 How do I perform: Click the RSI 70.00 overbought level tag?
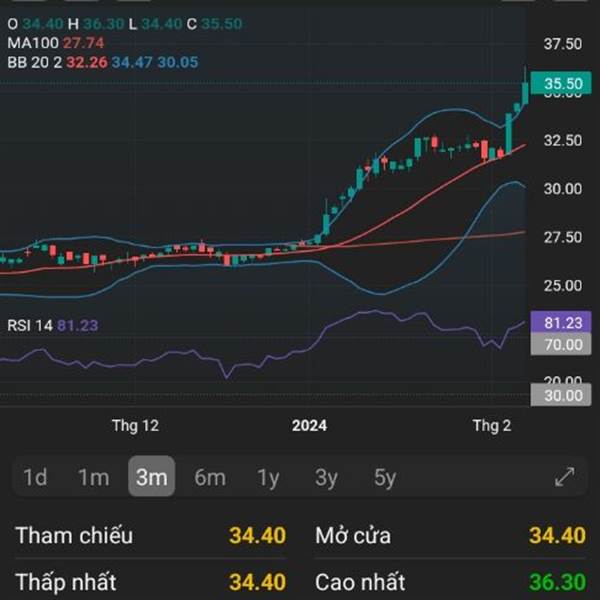point(561,344)
